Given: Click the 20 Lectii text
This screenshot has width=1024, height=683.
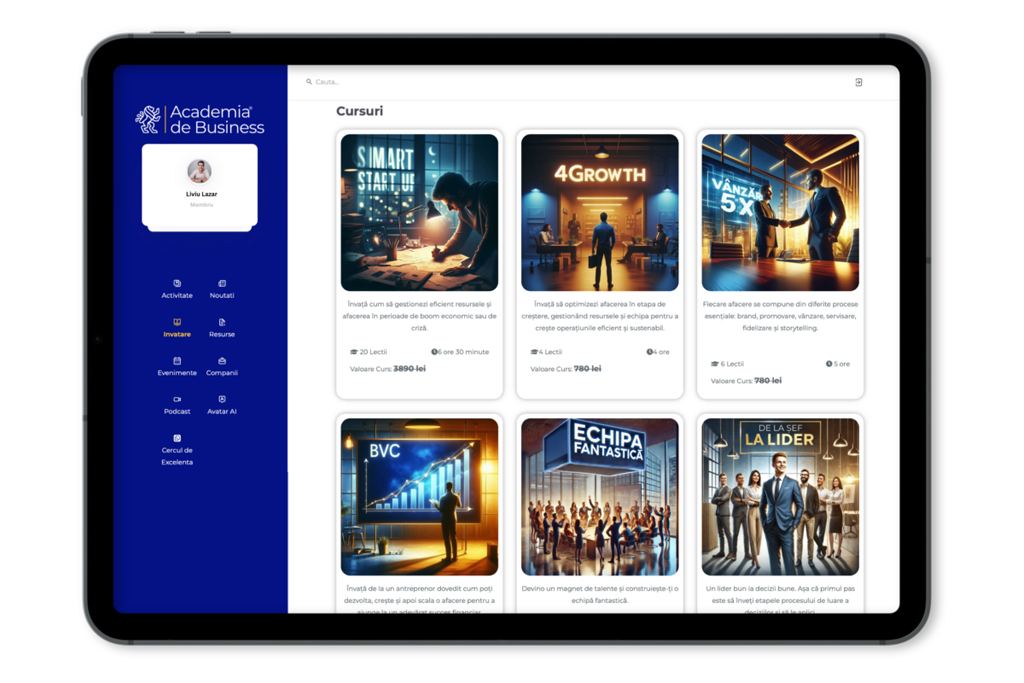Looking at the screenshot, I should click(373, 352).
